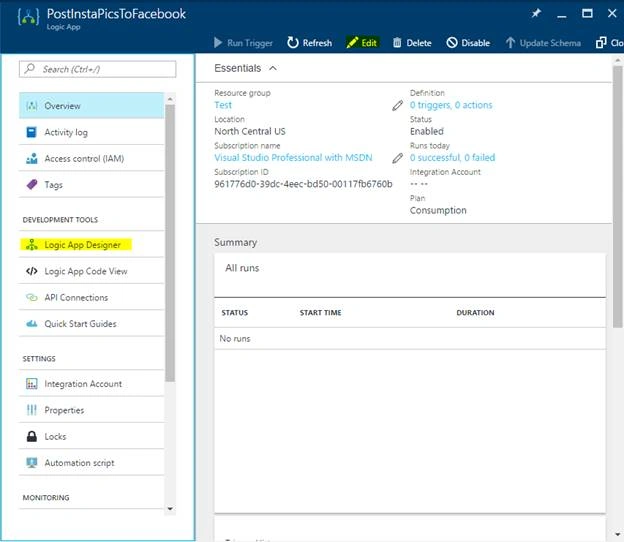Click the Quick Start Guides cloud icon
The image size is (624, 542).
[x=31, y=324]
